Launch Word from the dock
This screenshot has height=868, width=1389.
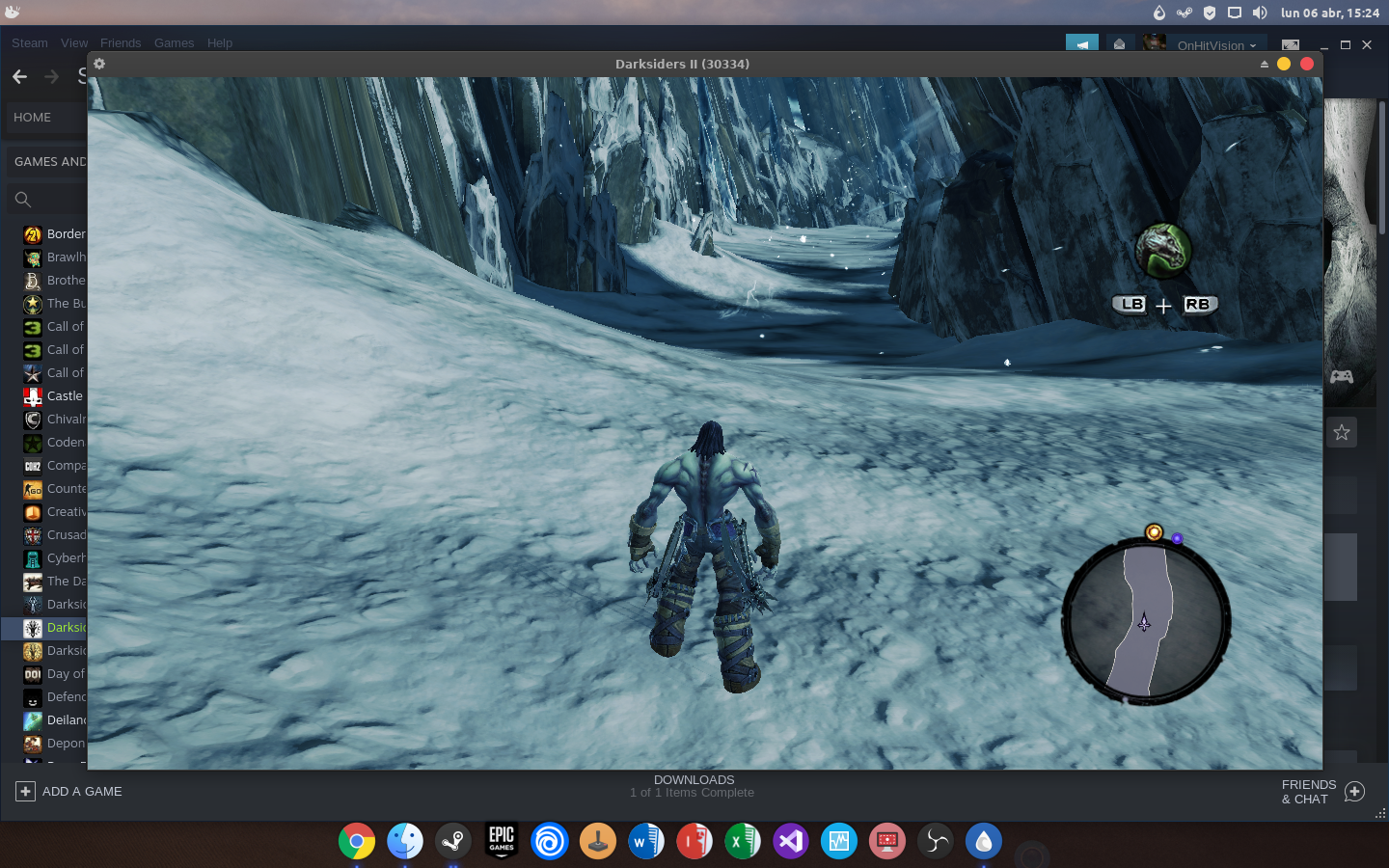pyautogui.click(x=646, y=841)
